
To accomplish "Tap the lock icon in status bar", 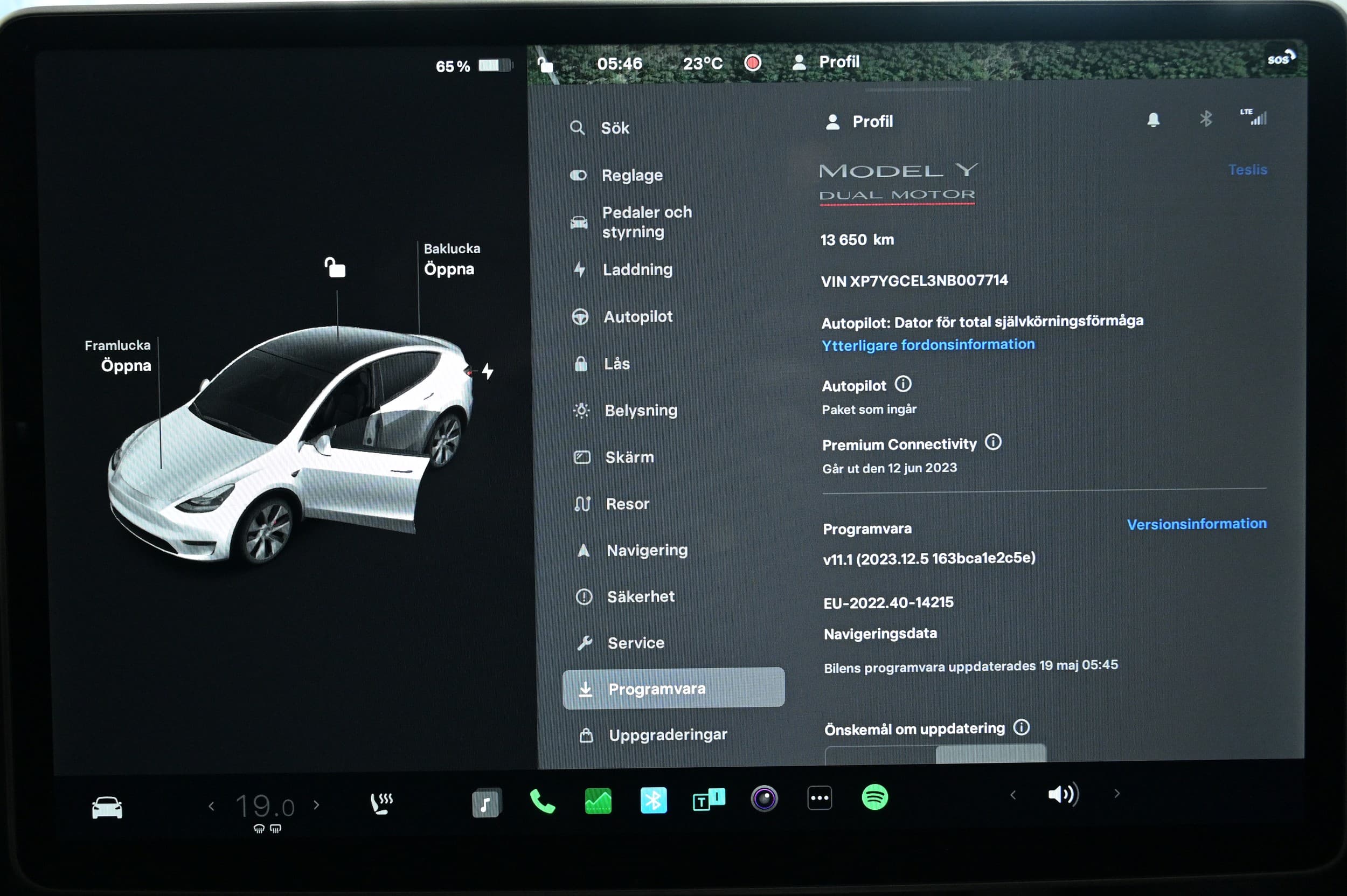I will [546, 65].
